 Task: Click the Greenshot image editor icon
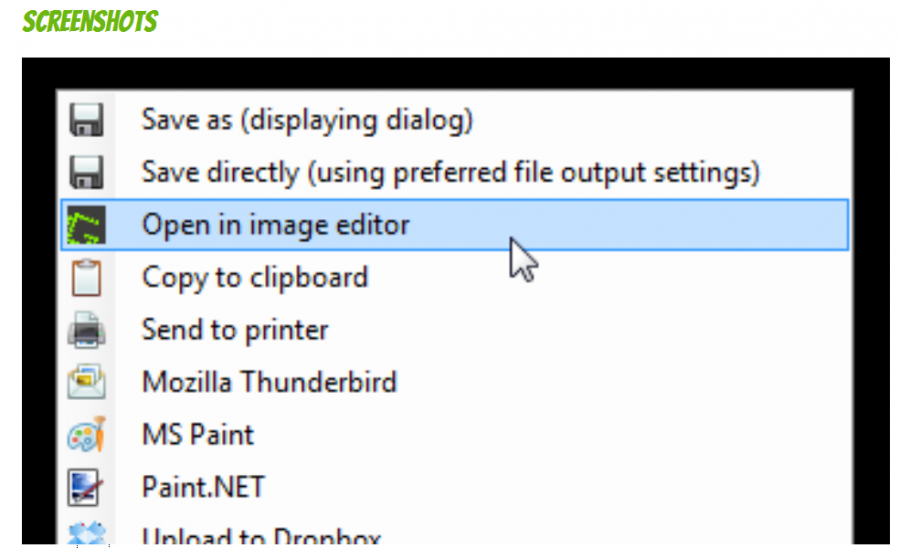click(87, 224)
